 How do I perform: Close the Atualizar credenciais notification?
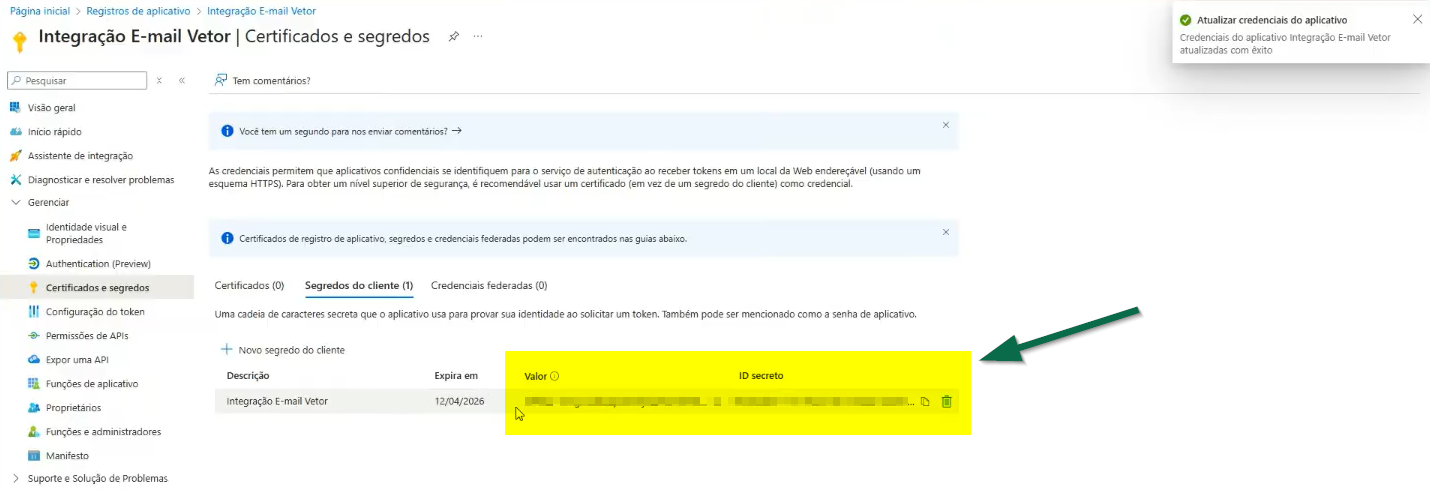pos(1417,19)
